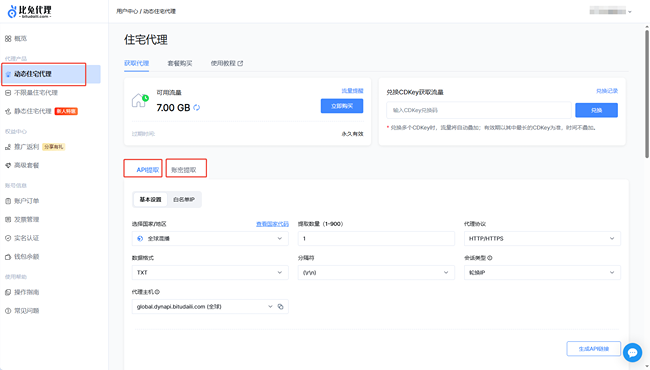The width and height of the screenshot is (650, 370).
Task: Open the chat support bubble
Action: [x=633, y=352]
